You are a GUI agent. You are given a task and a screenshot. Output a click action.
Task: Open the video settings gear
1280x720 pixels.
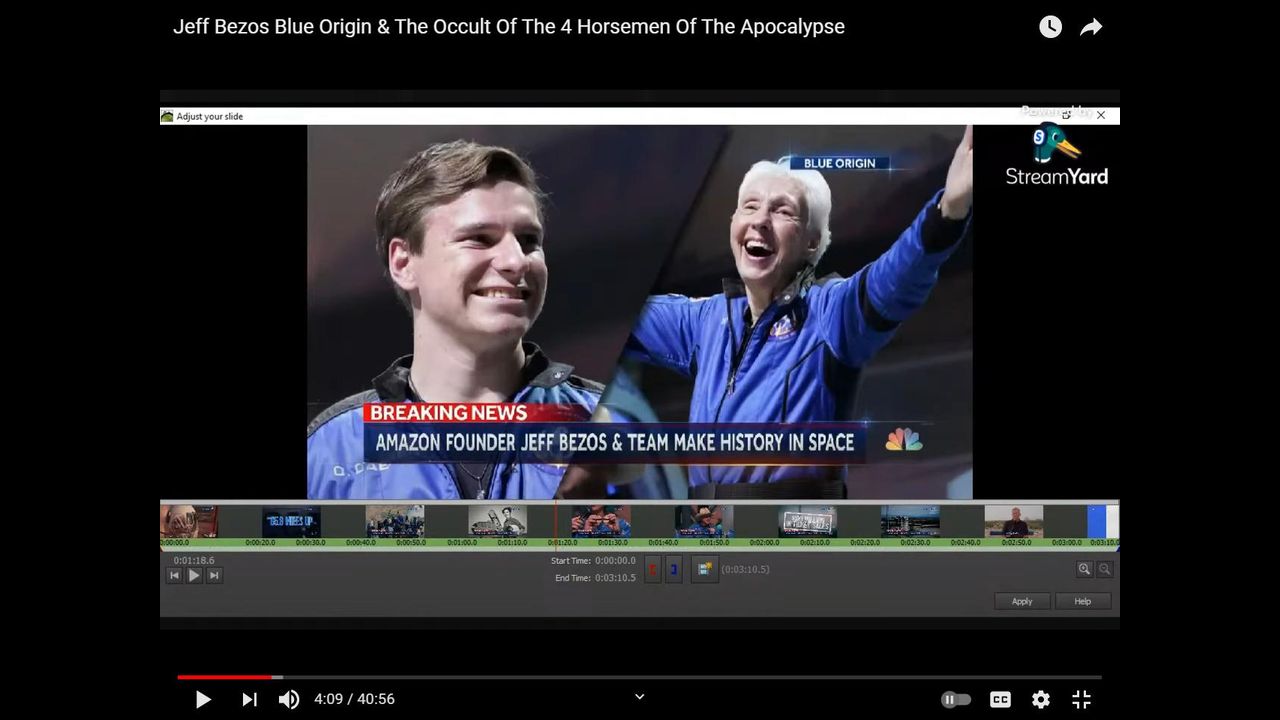1041,699
